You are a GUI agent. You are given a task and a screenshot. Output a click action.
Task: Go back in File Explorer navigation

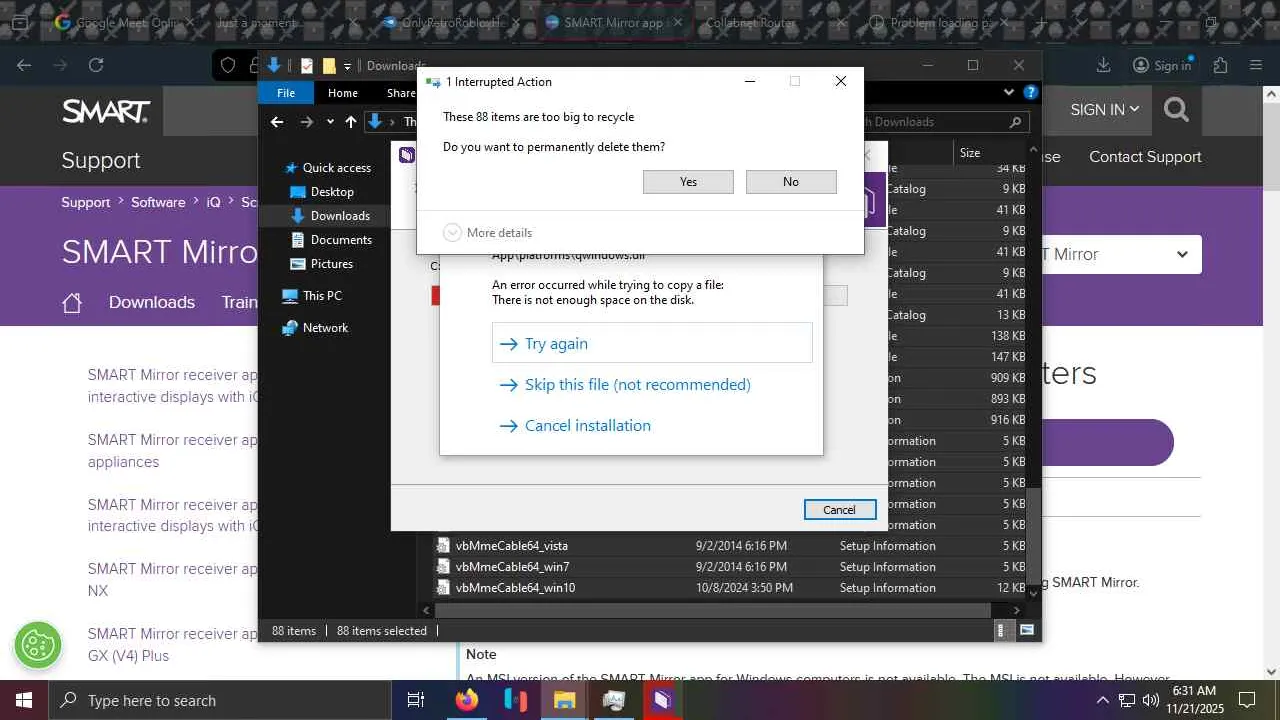(x=277, y=122)
